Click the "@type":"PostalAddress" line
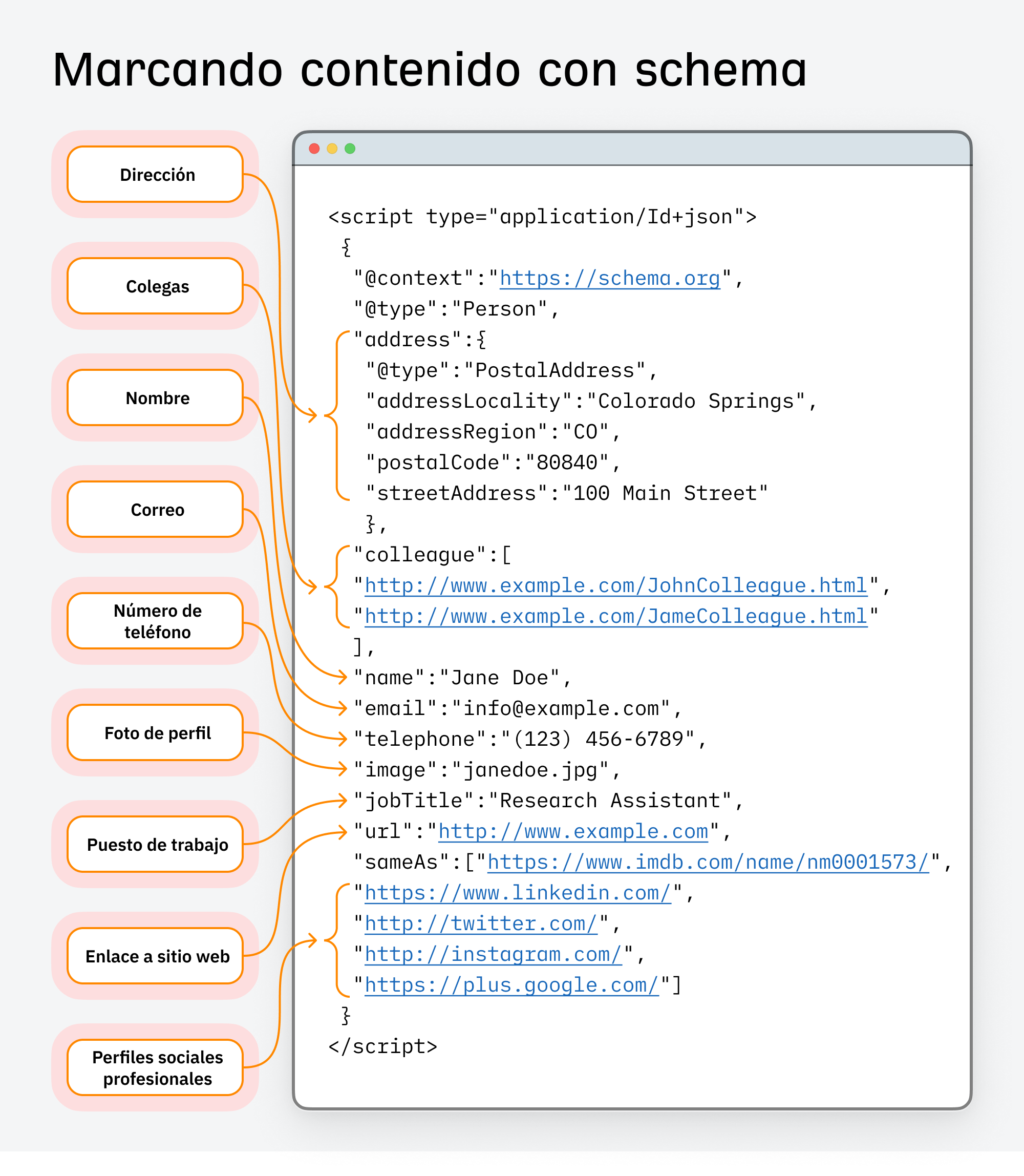Screen dimensions: 1024x1176 [511, 371]
